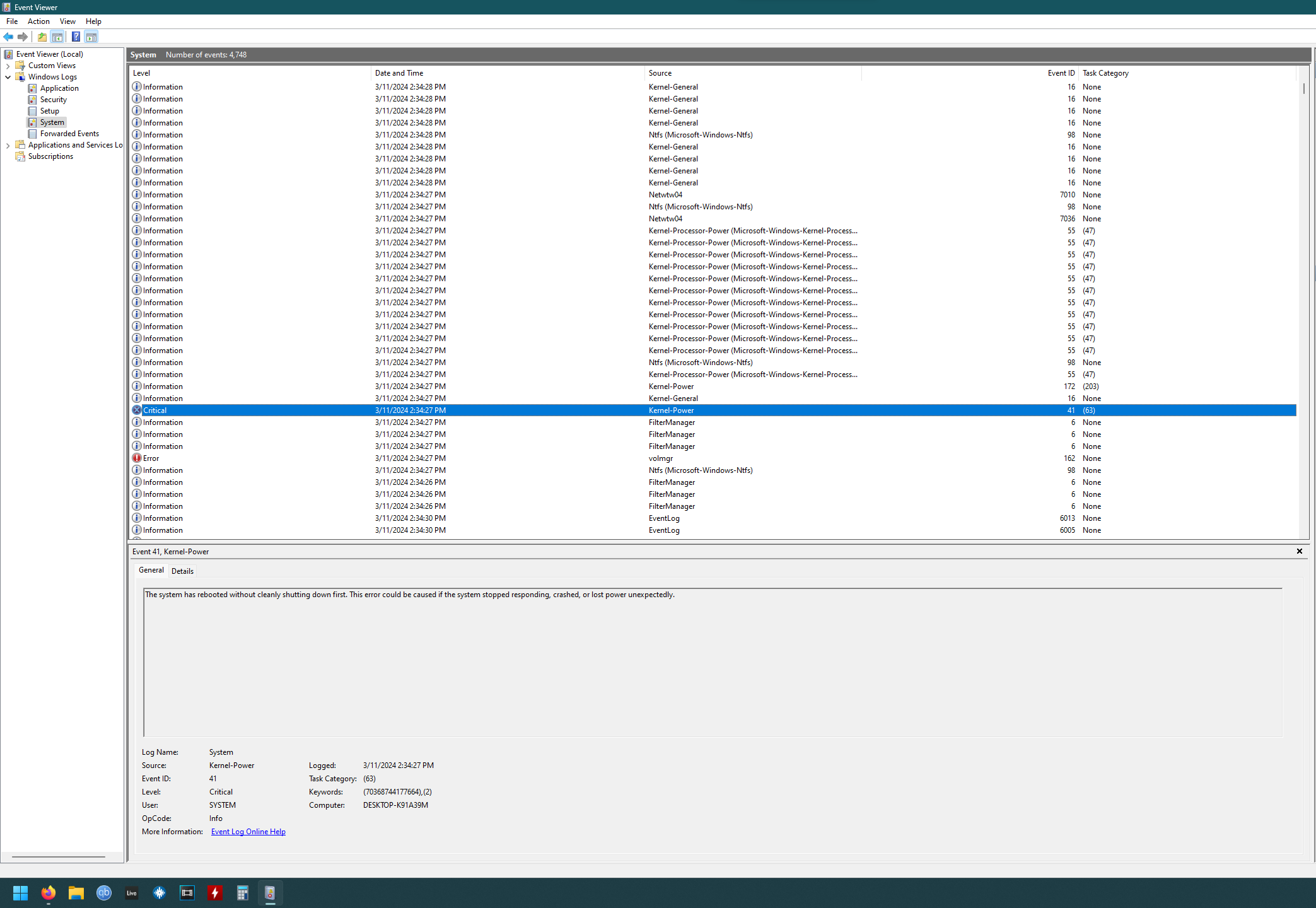
Task: Open the Subscriptions node
Action: coord(50,156)
